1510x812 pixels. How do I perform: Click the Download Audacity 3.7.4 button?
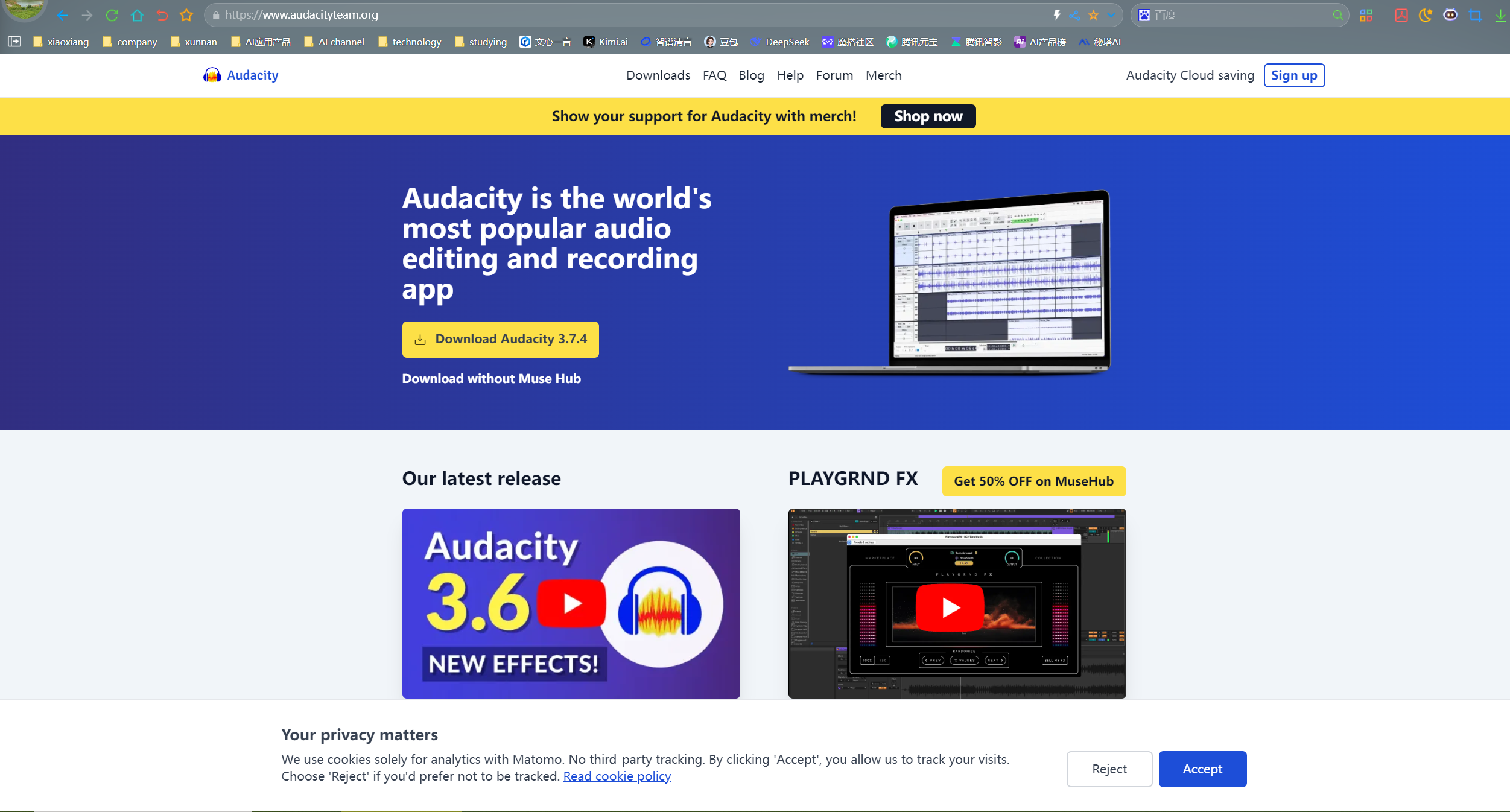(x=500, y=339)
